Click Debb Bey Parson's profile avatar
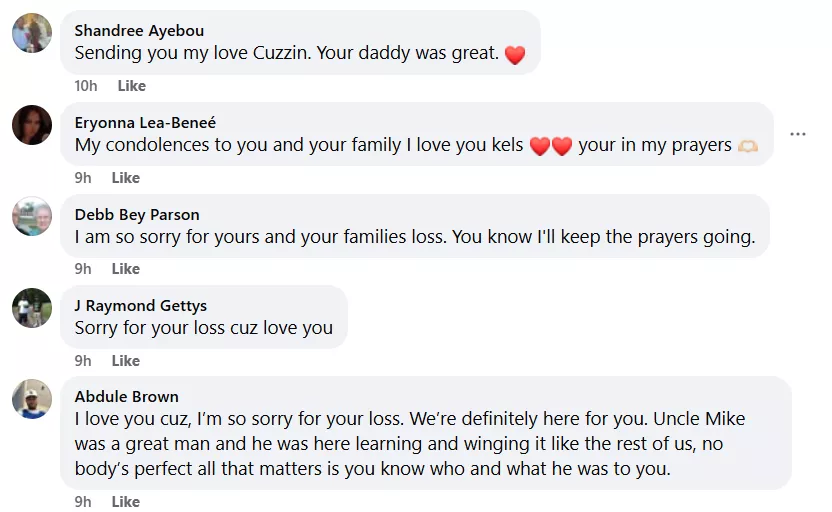Screen dimensions: 832x512 pyautogui.click(x=32, y=216)
